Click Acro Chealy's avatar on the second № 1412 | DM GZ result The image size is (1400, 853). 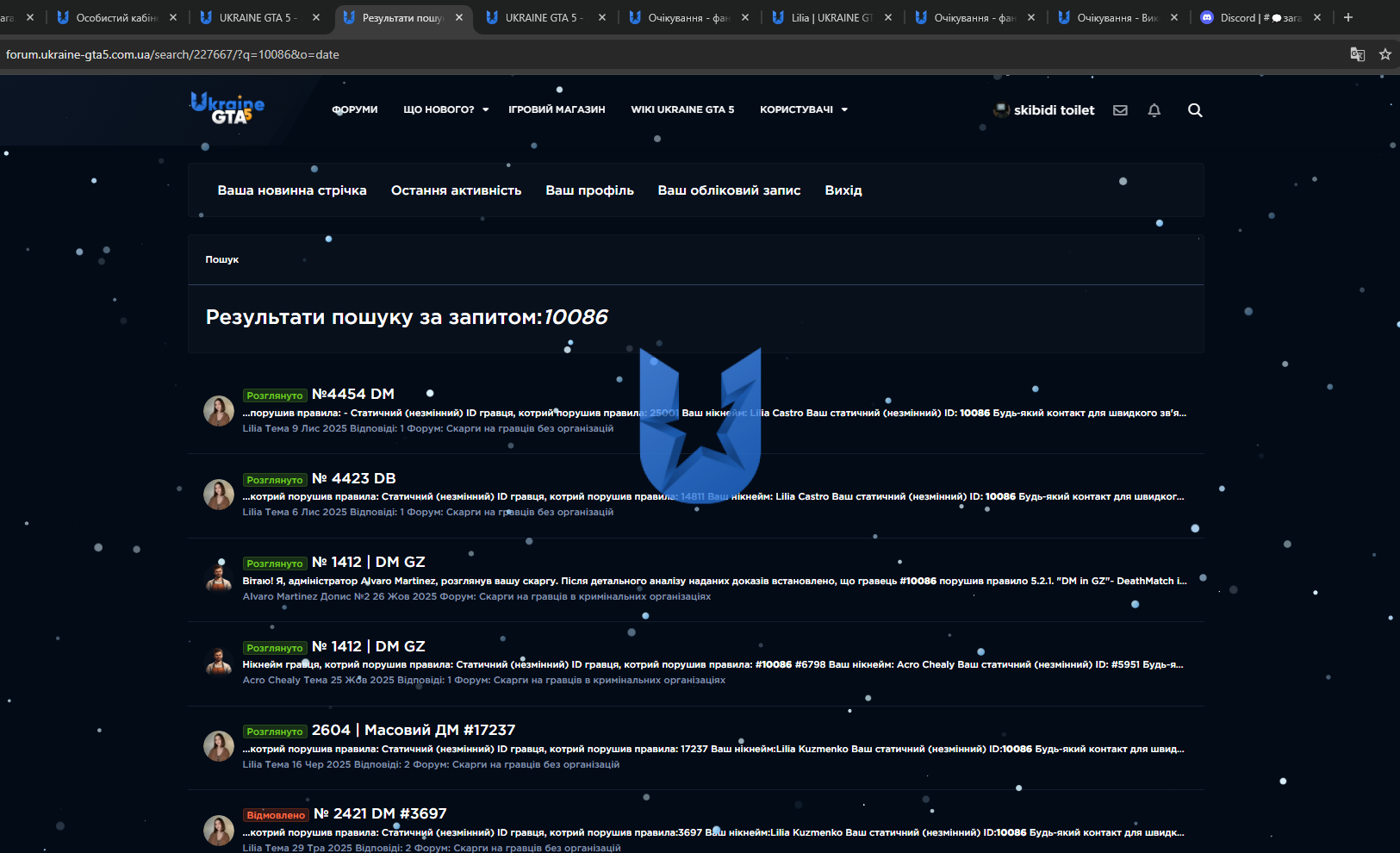tap(219, 663)
